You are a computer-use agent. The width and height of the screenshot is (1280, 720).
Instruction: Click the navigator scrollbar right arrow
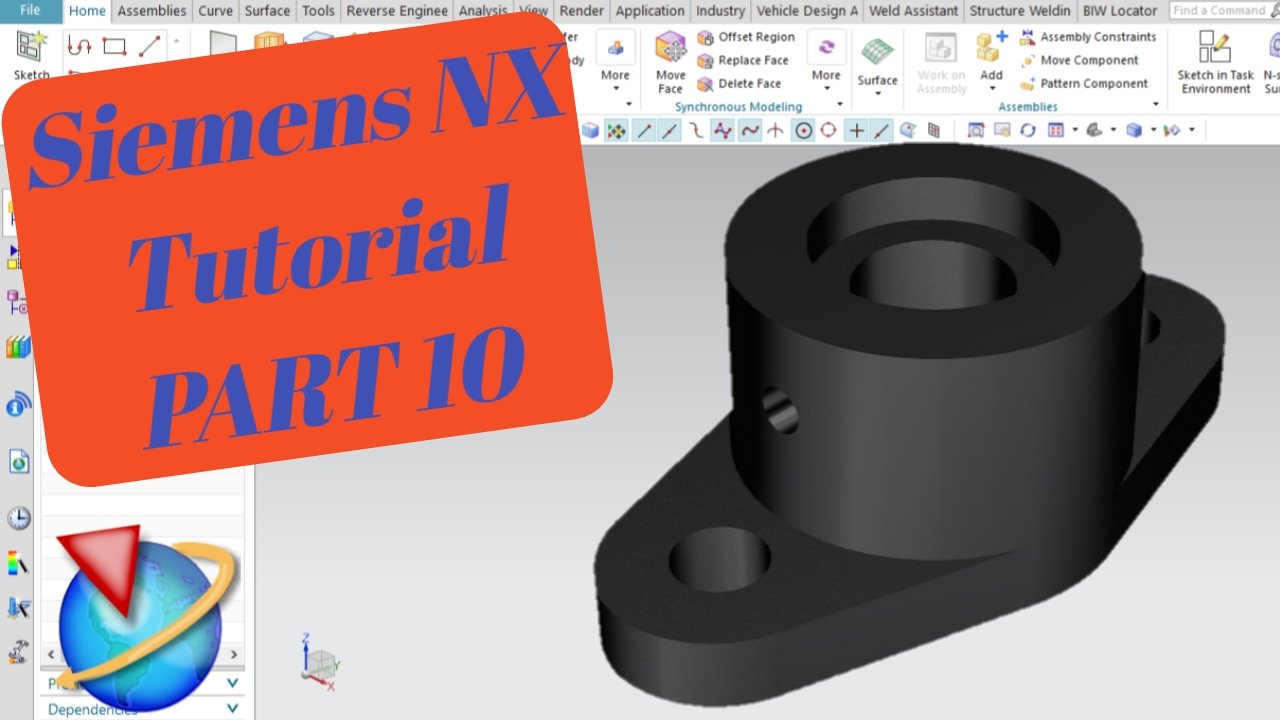point(235,655)
